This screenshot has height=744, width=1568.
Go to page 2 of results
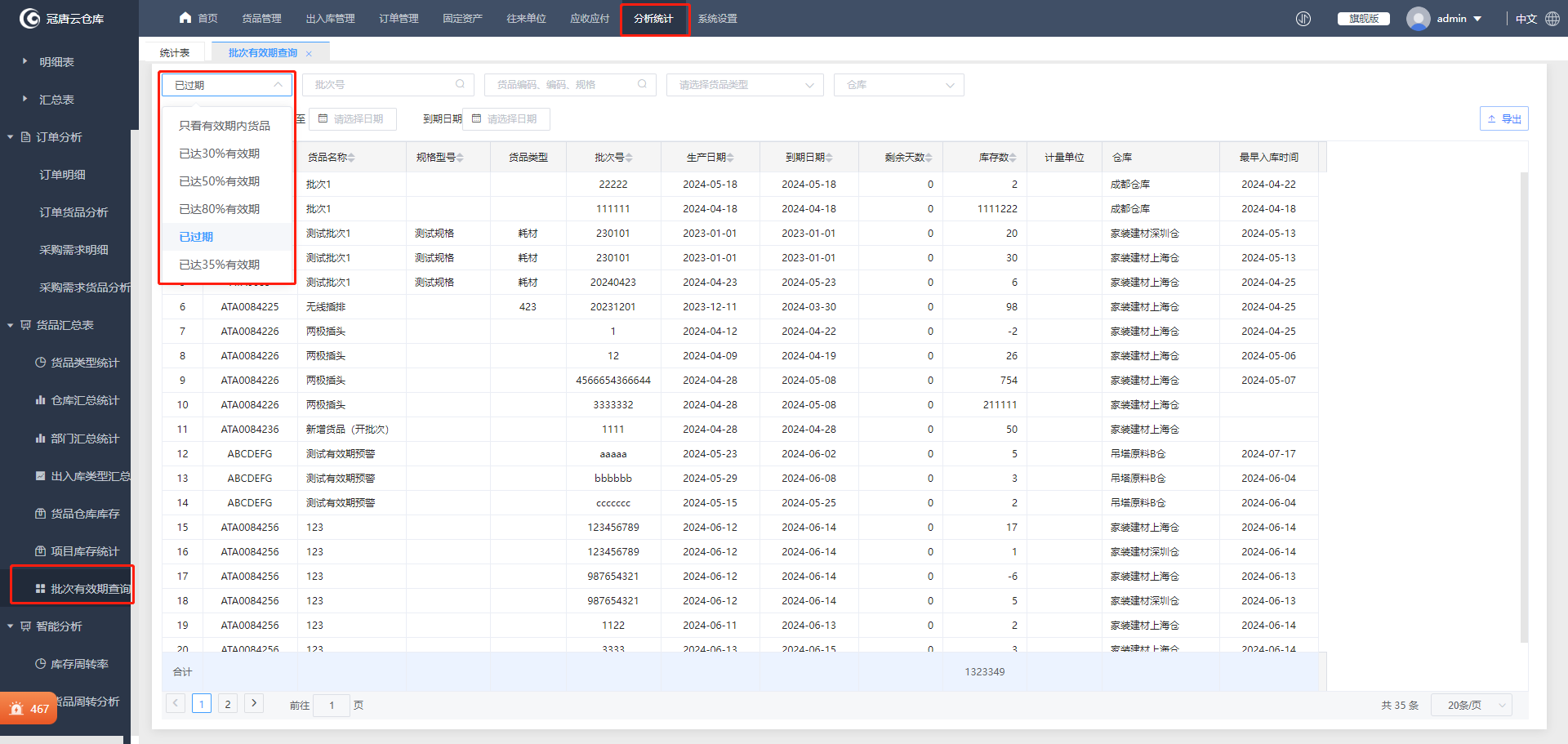pyautogui.click(x=228, y=704)
